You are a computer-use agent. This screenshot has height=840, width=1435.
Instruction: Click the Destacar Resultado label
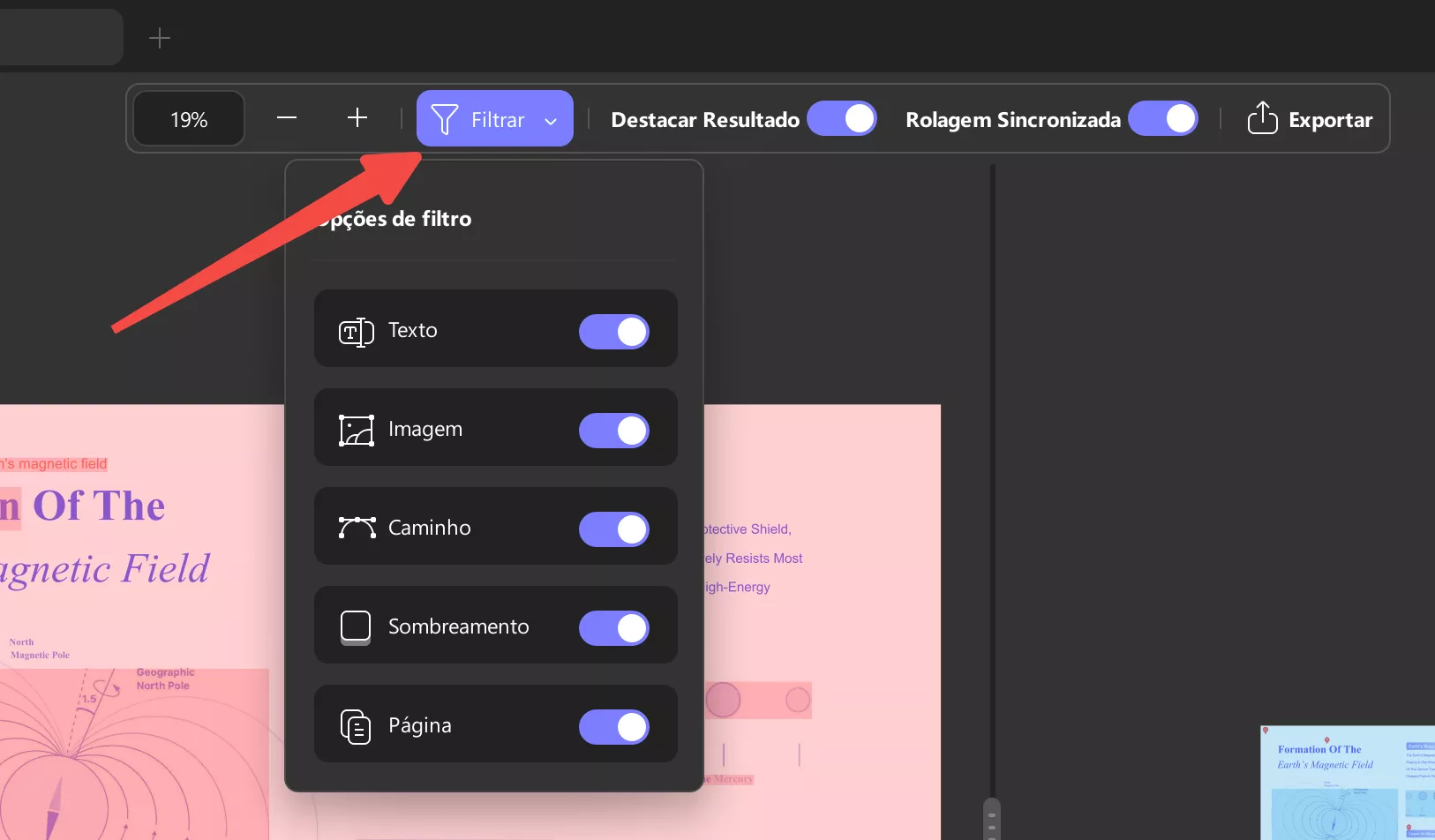(705, 120)
